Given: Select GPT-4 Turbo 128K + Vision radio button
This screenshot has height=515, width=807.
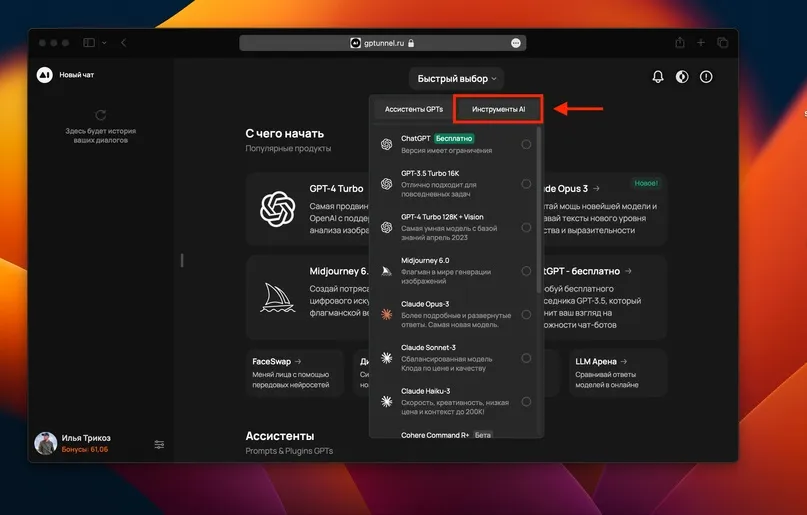Looking at the screenshot, I should 526,227.
